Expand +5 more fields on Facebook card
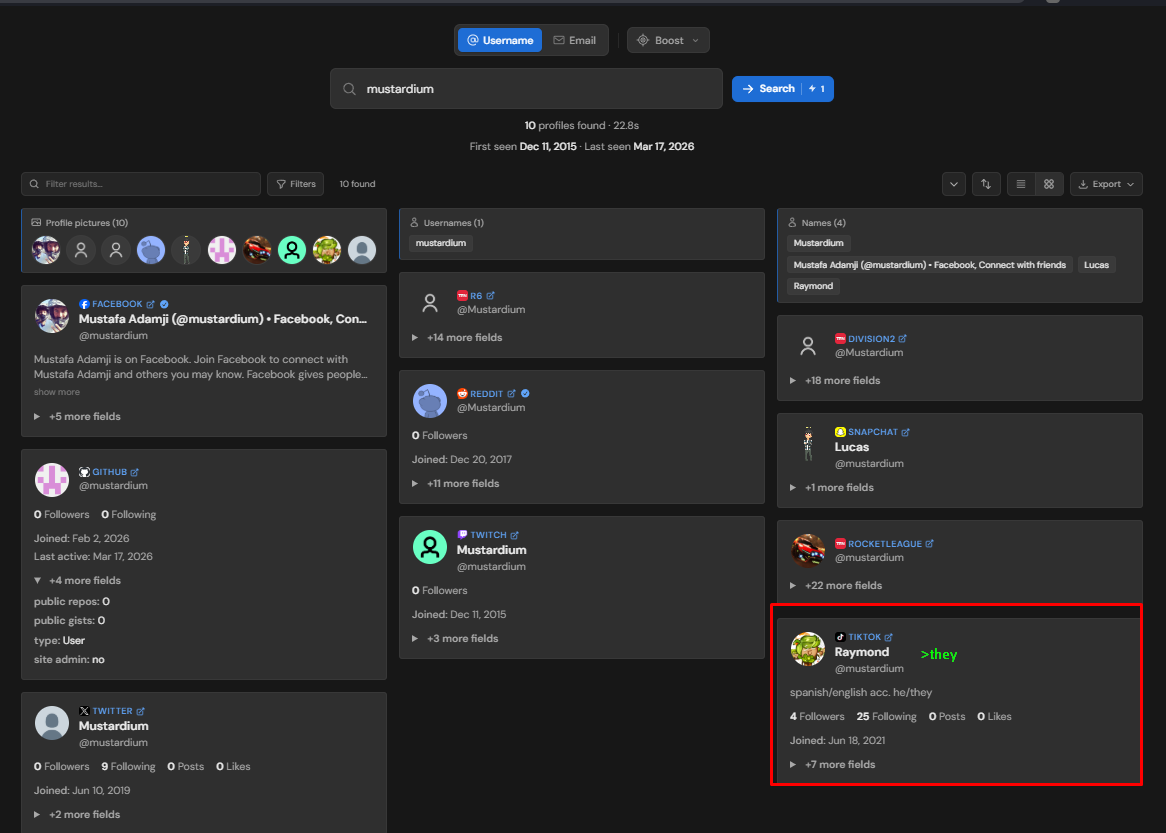Screen dimensions: 1166x833 [77, 416]
